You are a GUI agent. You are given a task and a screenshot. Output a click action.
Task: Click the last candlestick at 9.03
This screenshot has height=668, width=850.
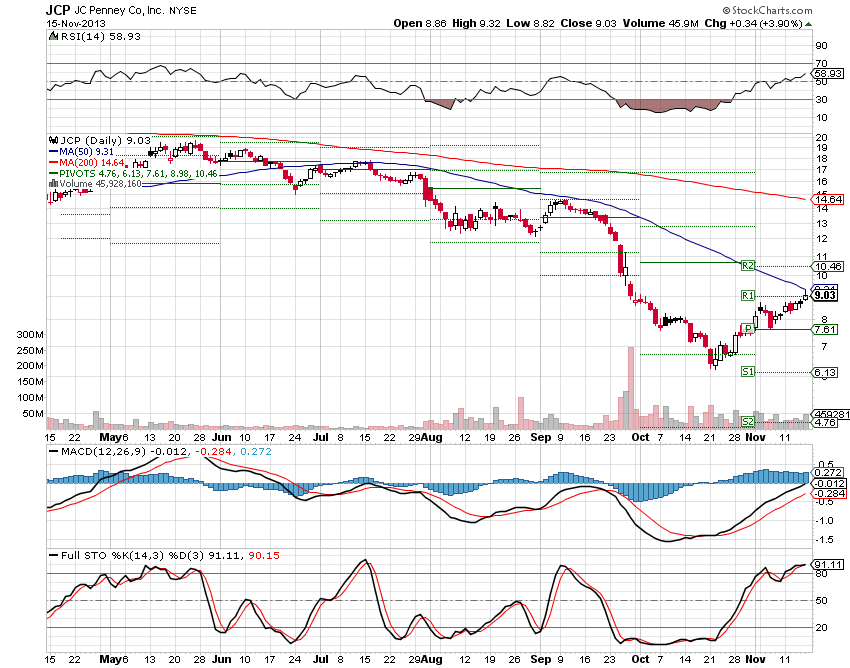pos(806,295)
